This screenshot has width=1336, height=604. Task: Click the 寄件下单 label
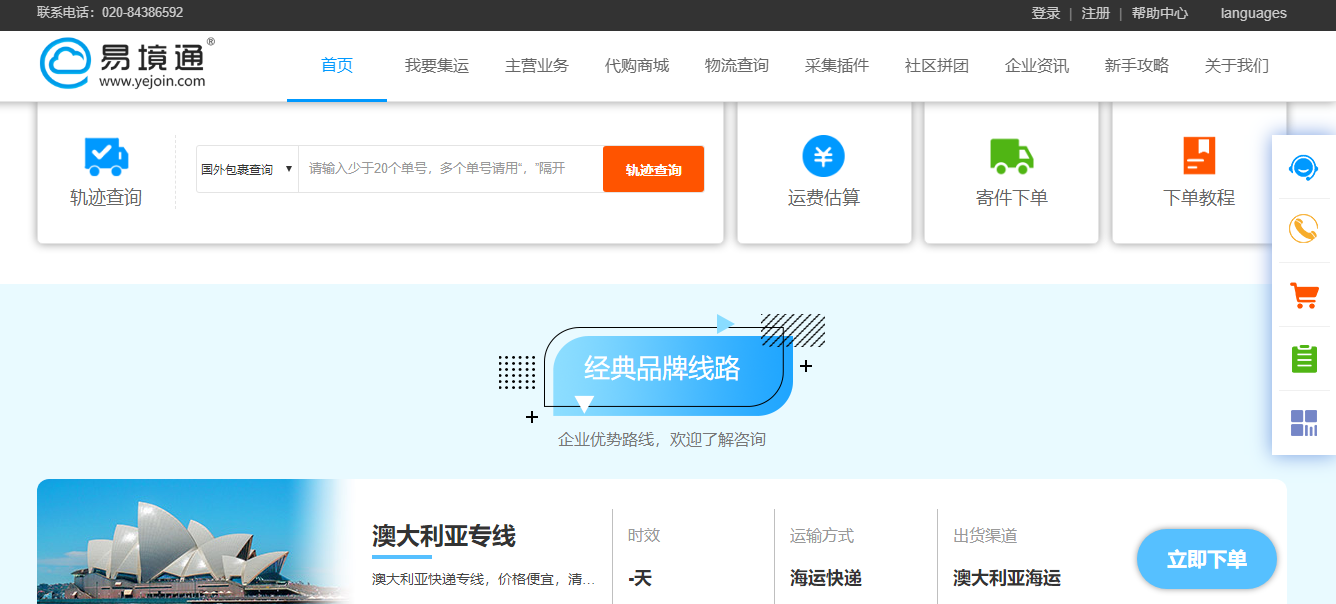pyautogui.click(x=1011, y=198)
